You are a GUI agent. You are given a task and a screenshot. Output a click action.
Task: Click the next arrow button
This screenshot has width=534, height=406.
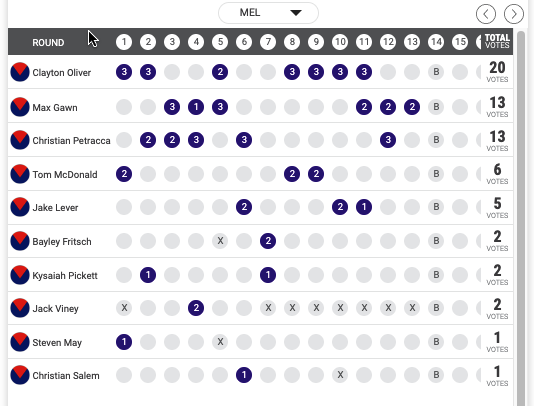[x=514, y=14]
